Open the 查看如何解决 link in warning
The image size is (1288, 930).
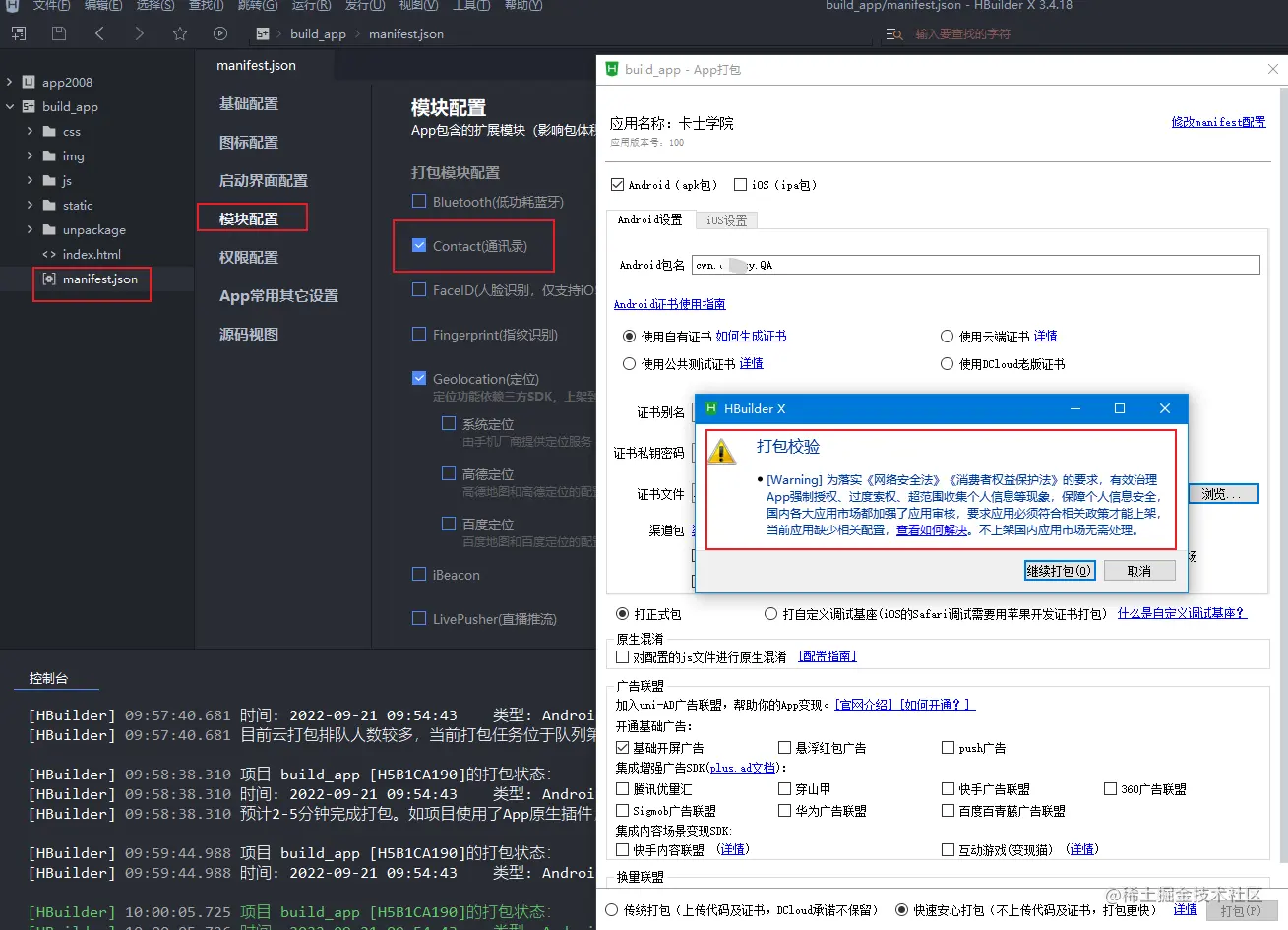click(932, 529)
